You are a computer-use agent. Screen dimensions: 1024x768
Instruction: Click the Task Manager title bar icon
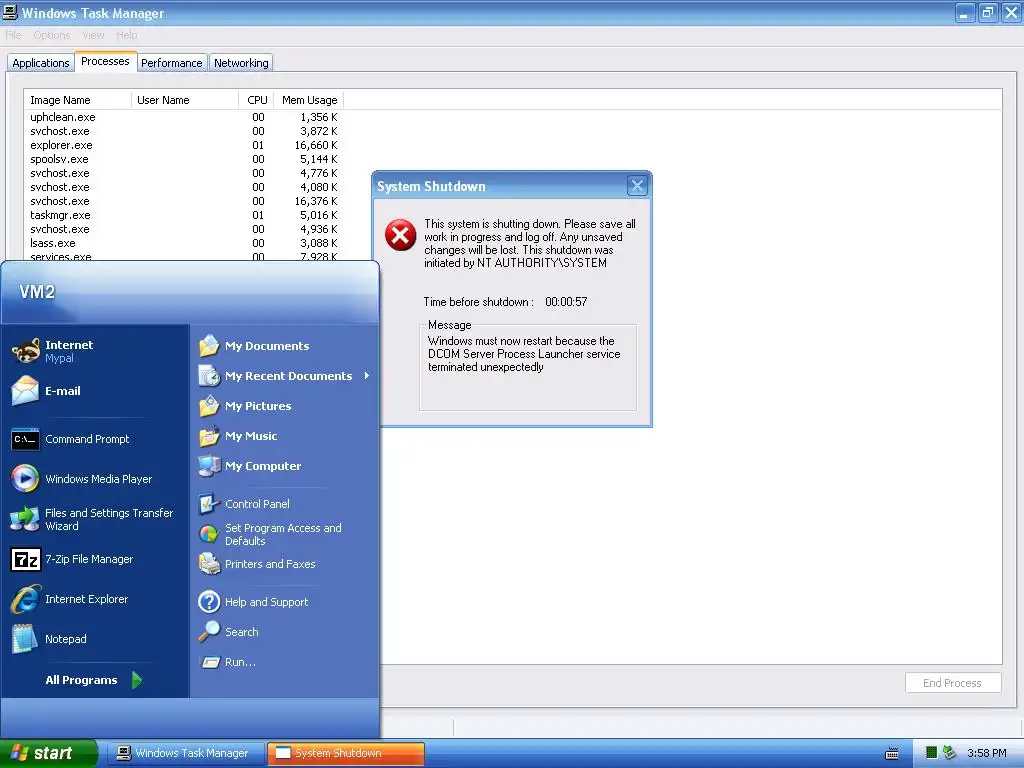coord(10,12)
